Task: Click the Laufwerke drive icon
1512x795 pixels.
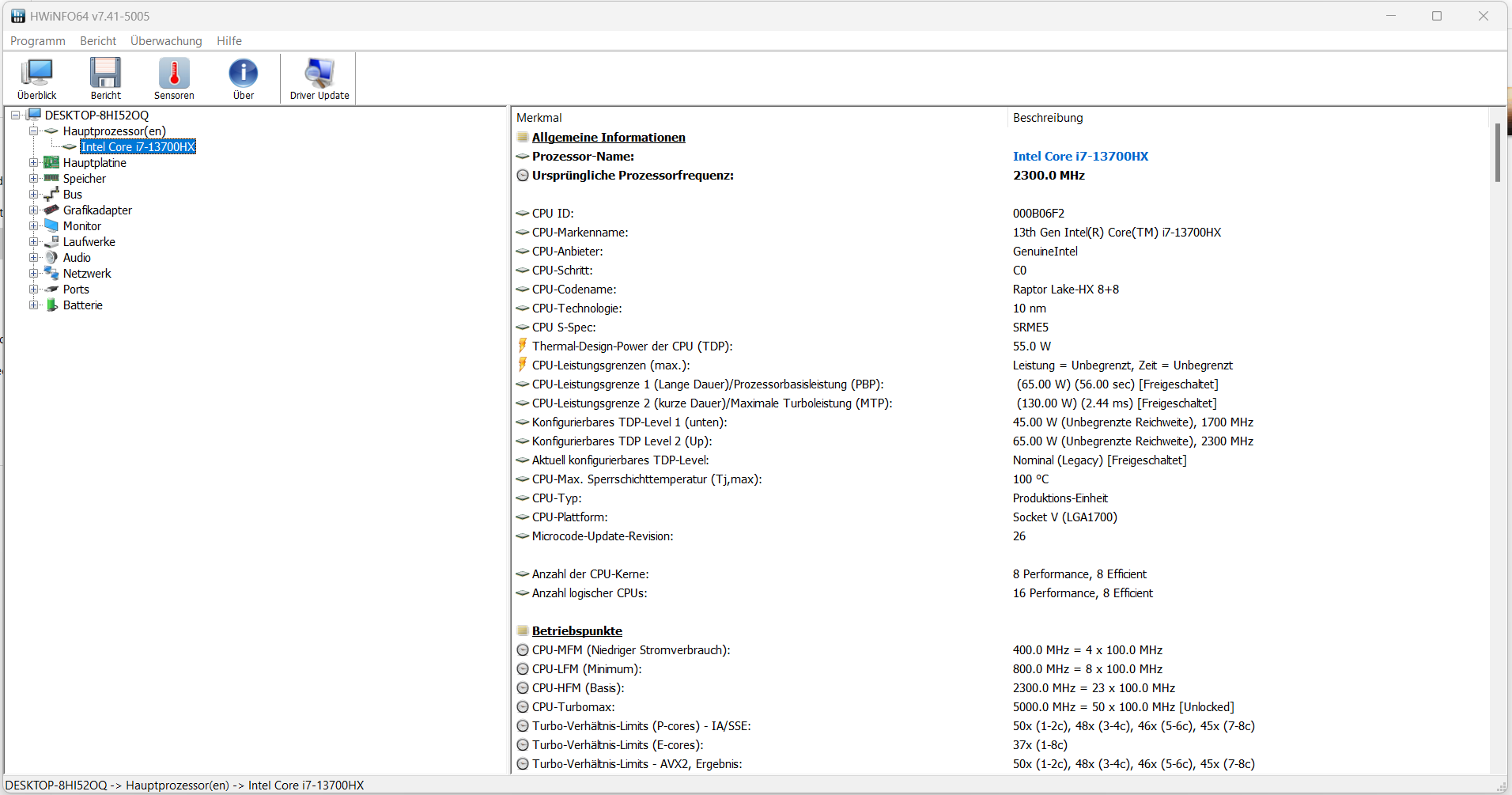Action: pyautogui.click(x=51, y=242)
